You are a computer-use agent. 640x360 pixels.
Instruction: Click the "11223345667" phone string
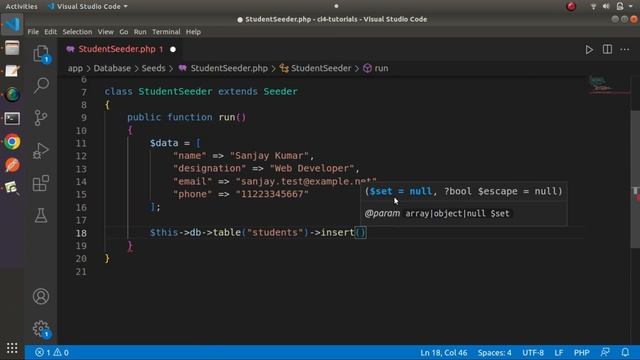[272, 194]
